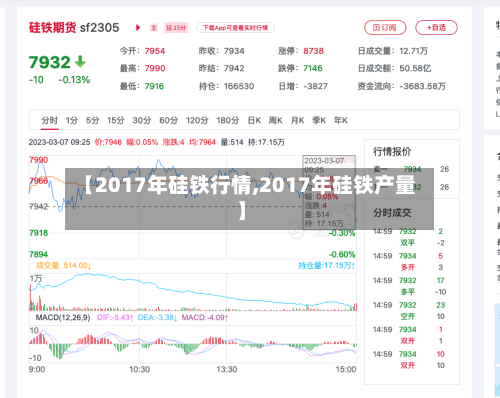Select the 分时 chart tab

click(50, 120)
